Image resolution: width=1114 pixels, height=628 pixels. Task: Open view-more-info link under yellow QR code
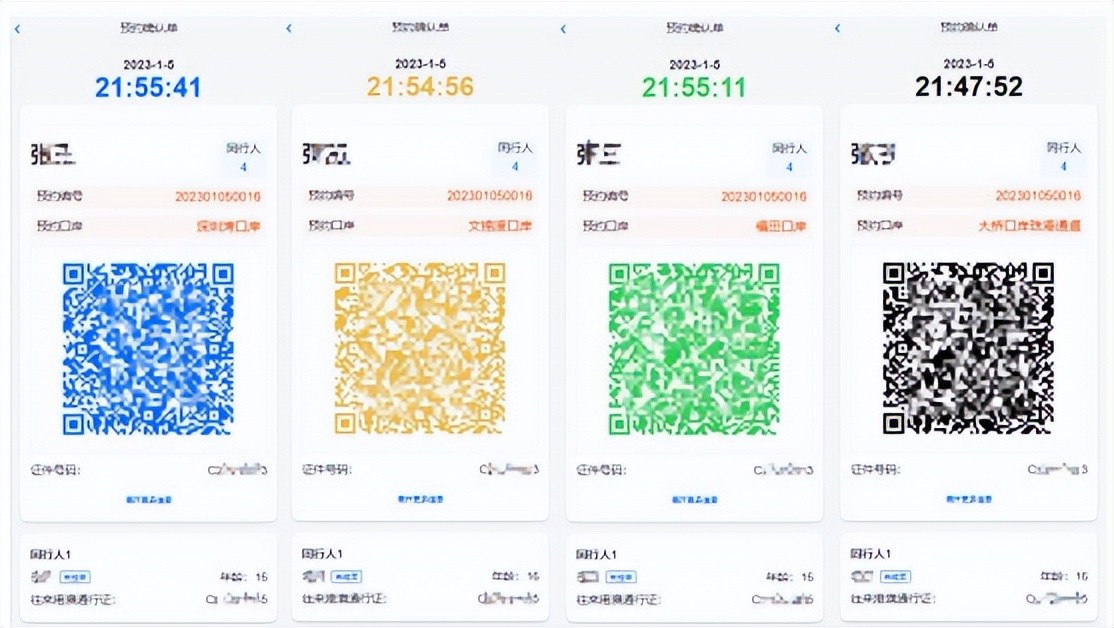(x=420, y=499)
